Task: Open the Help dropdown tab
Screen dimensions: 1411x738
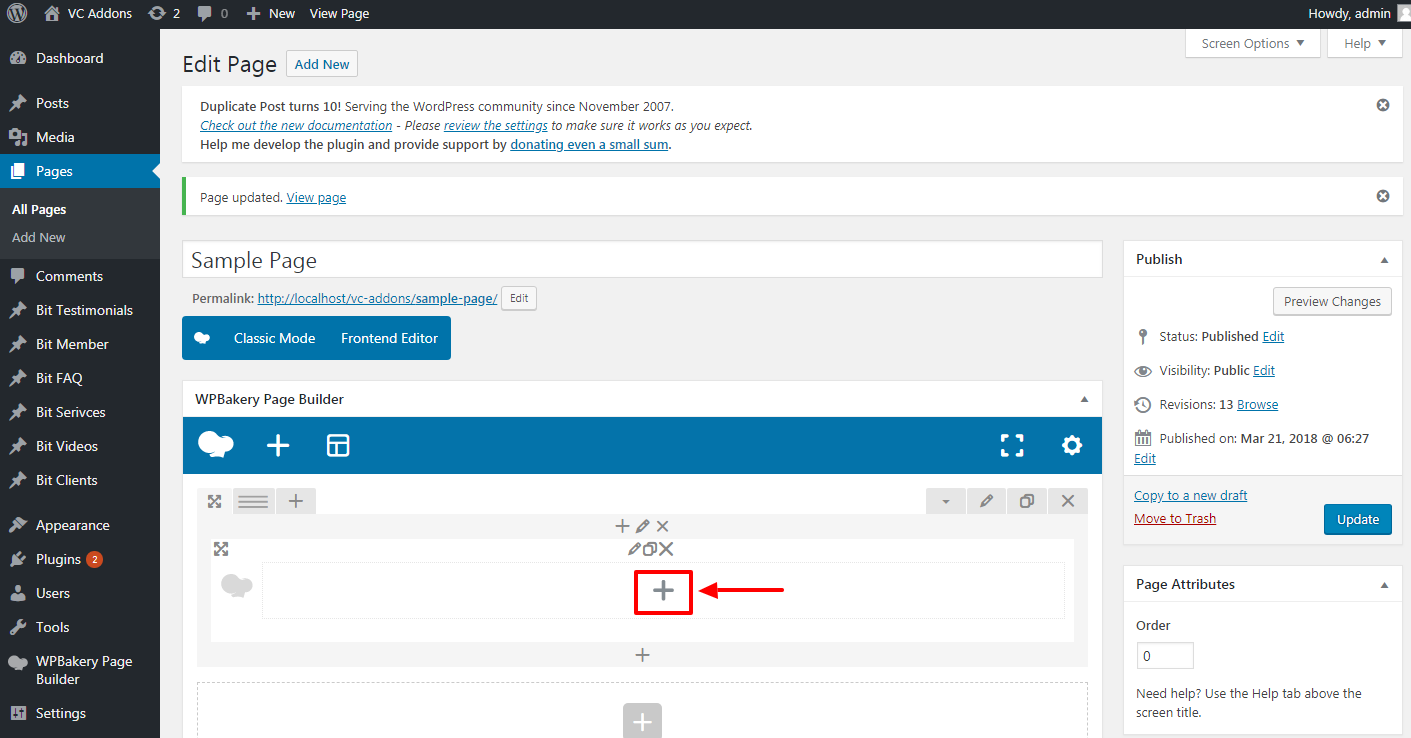Action: (1364, 44)
